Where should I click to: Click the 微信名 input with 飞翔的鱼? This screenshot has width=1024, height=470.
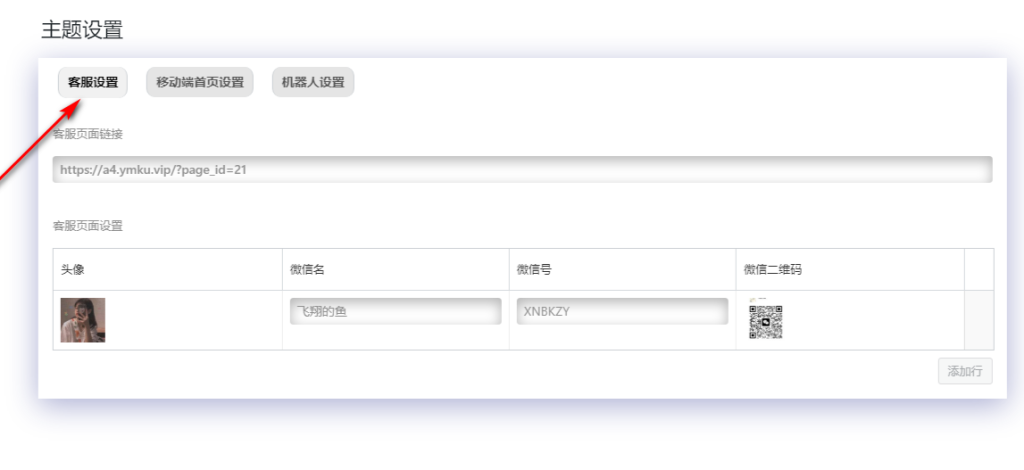(396, 311)
